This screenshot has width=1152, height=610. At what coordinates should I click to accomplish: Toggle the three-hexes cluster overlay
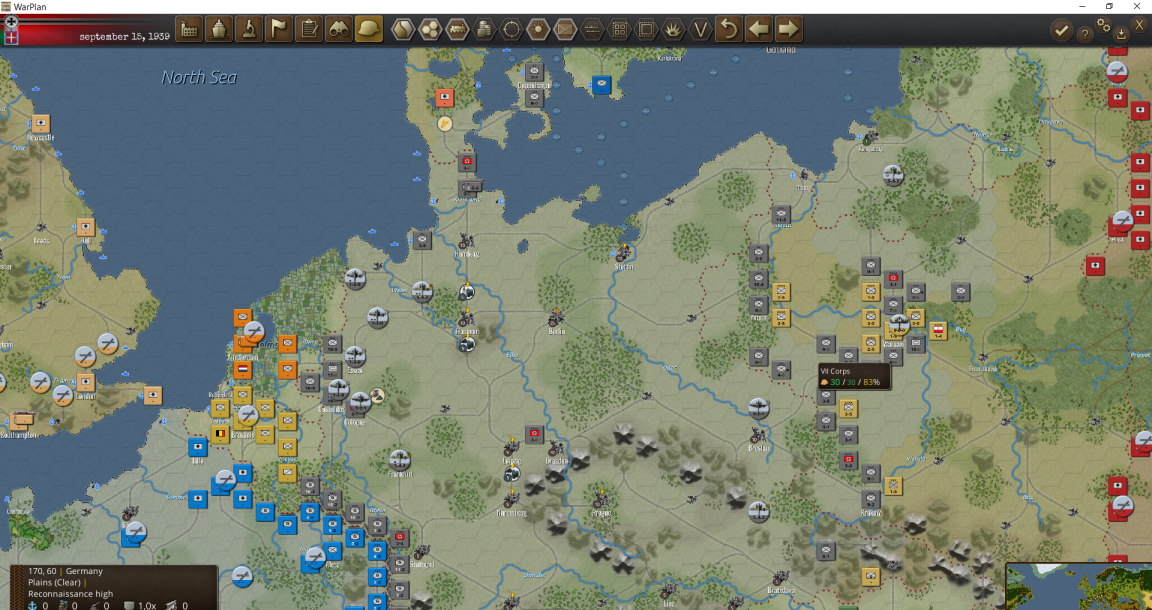tap(430, 30)
